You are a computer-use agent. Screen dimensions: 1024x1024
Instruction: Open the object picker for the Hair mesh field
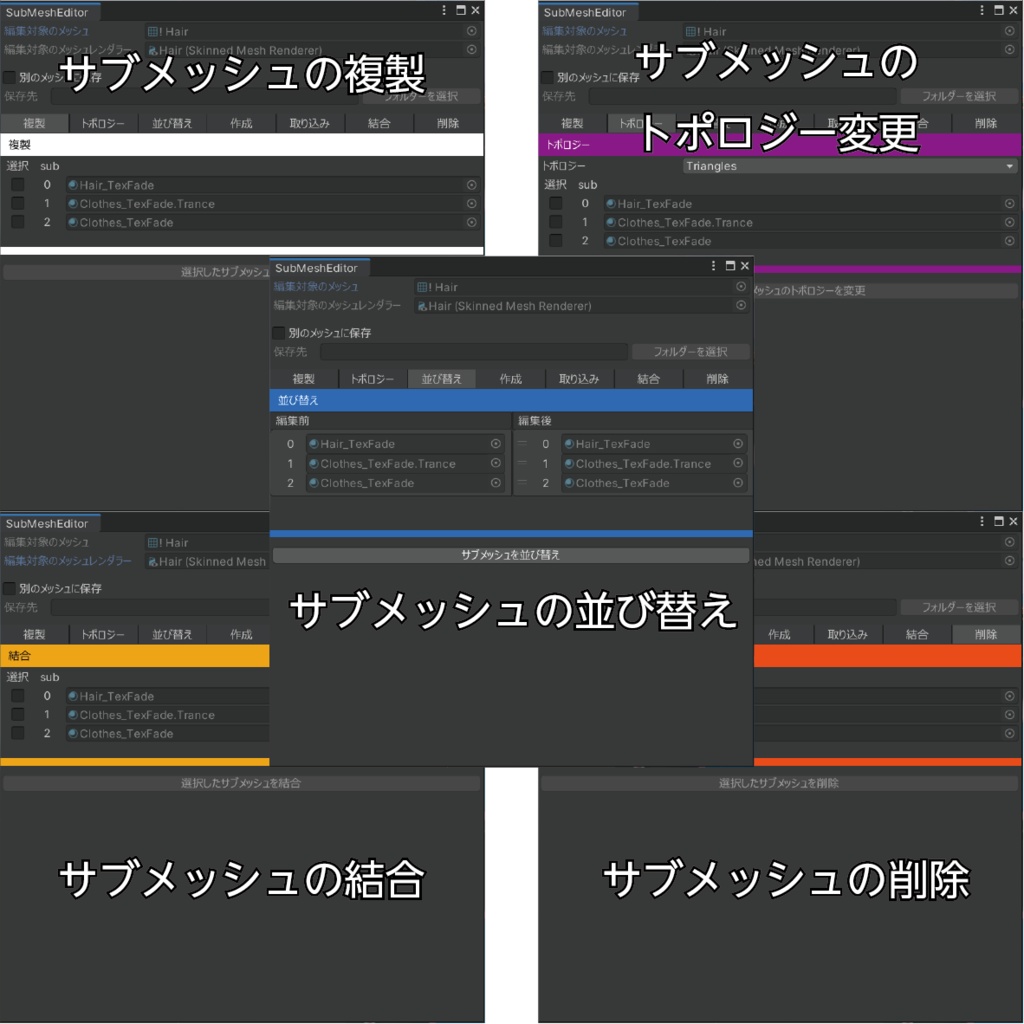(741, 287)
